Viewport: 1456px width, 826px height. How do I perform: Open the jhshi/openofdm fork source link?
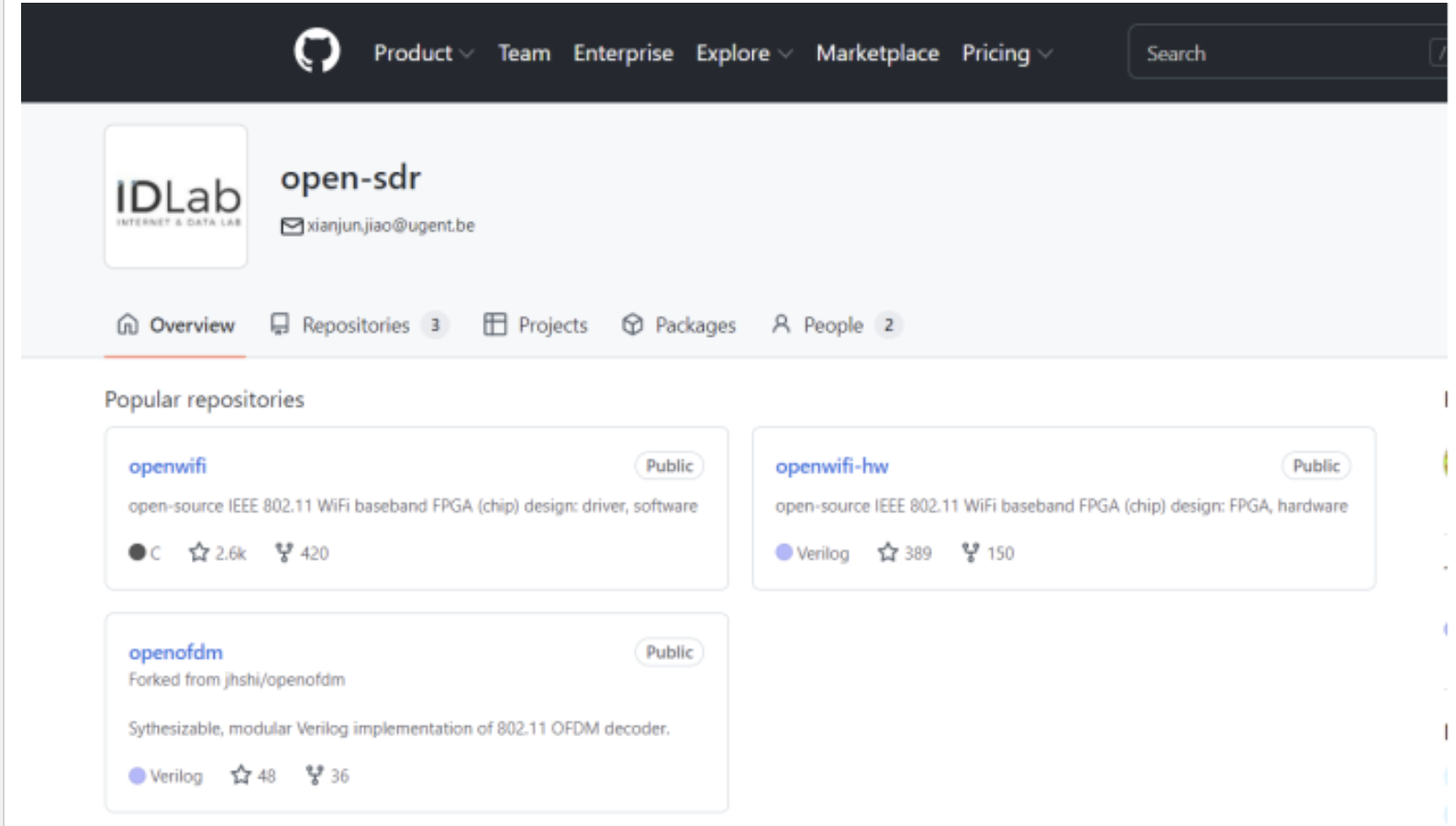click(284, 680)
